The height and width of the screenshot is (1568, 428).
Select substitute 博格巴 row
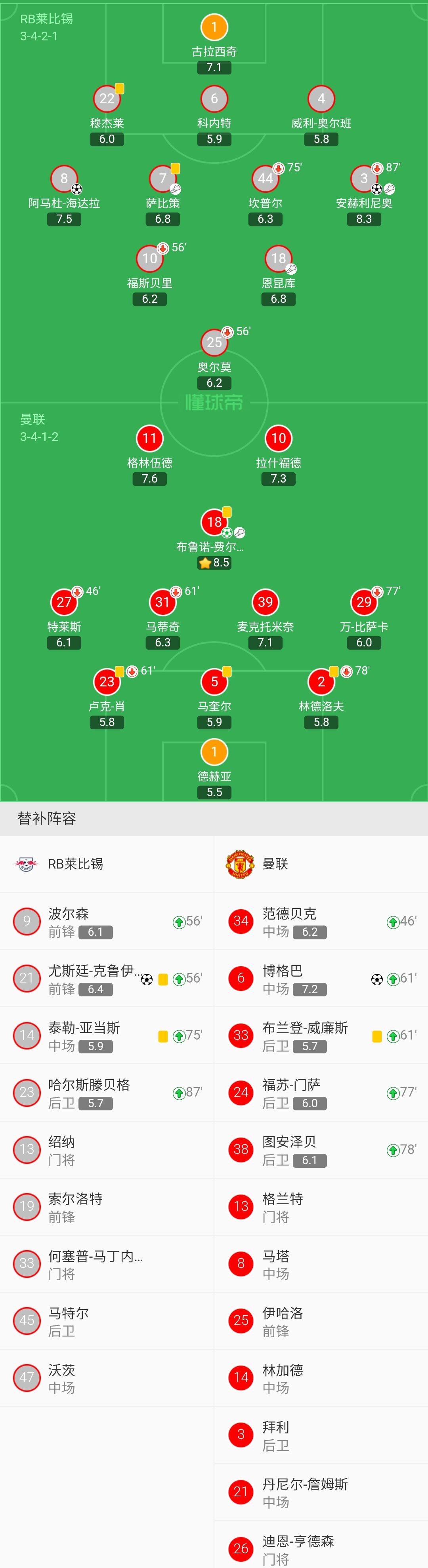[321, 979]
